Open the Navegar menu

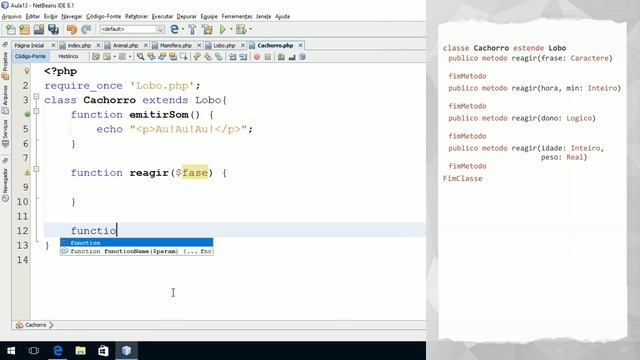(71, 16)
